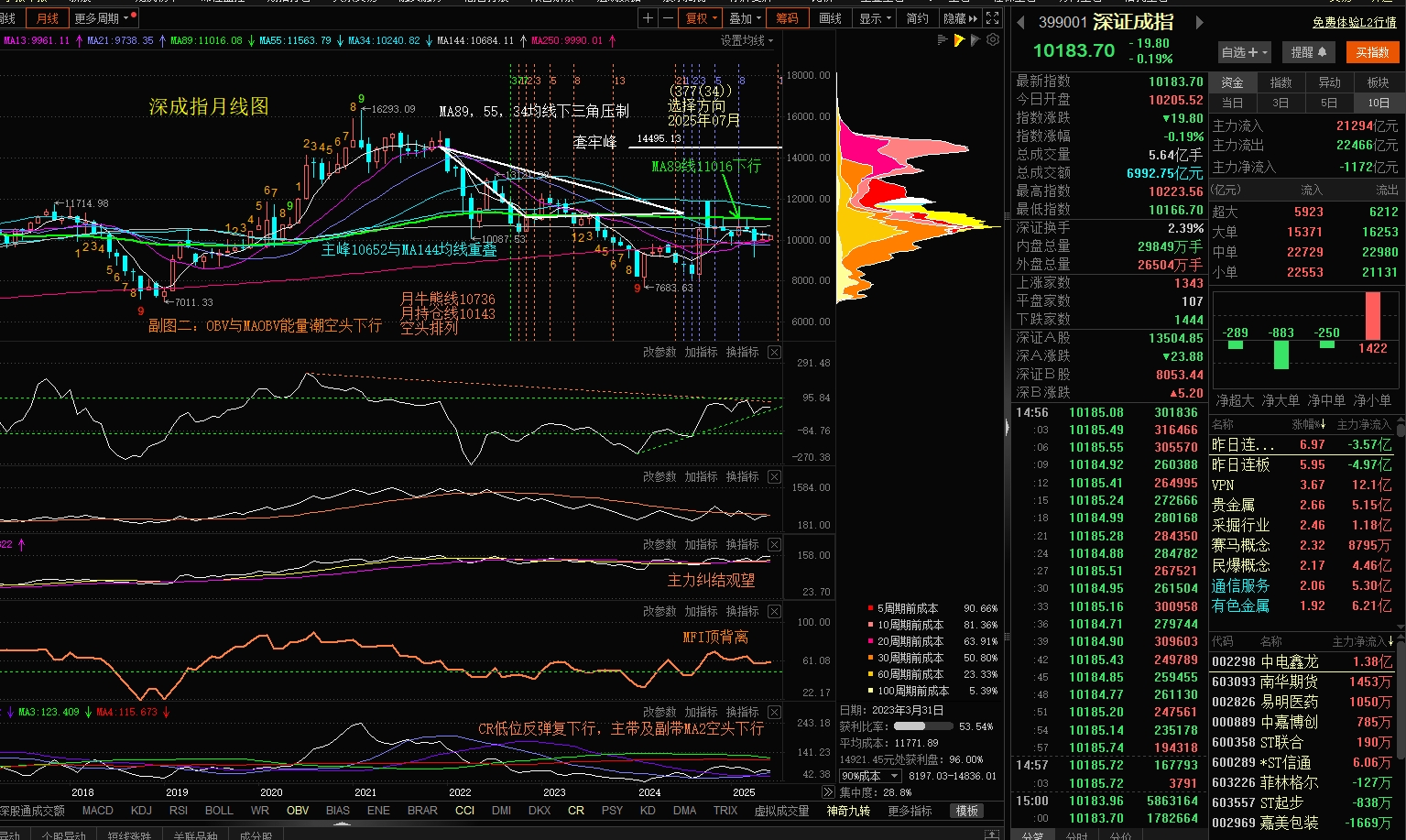
Task: Close the OBV sub-chart panel
Action: pos(774,352)
